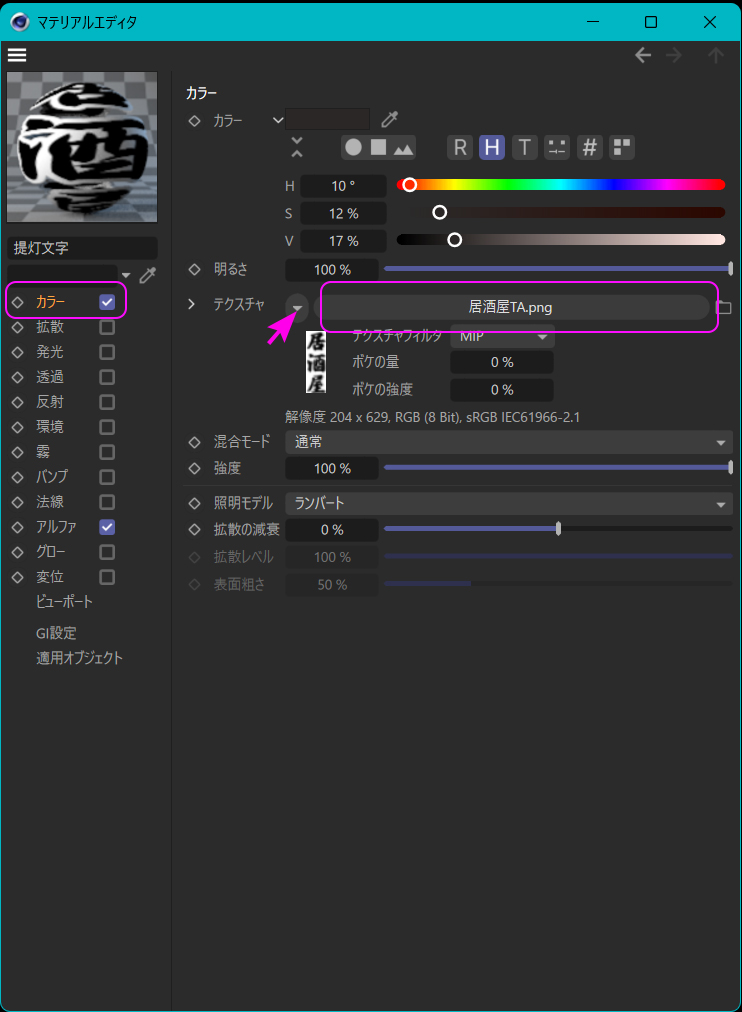Click the color eyedropper icon
The height and width of the screenshot is (1012, 742).
click(x=390, y=120)
